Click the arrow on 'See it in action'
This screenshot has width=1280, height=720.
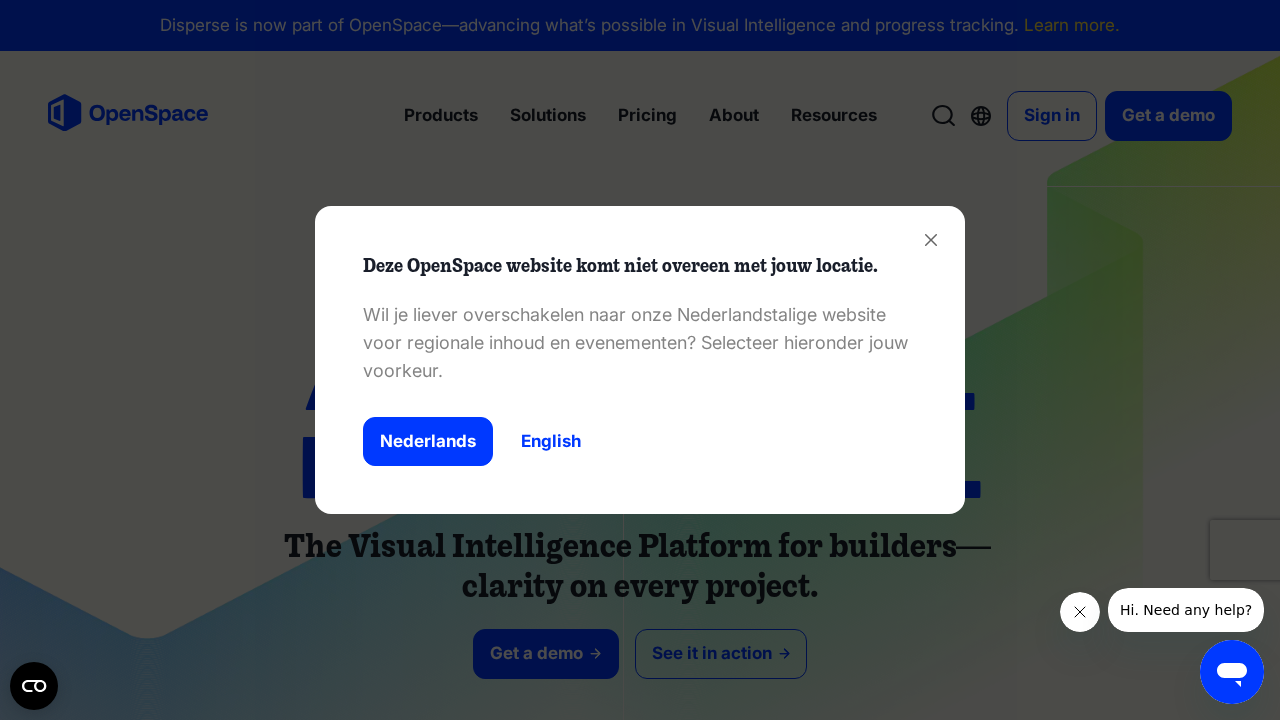click(x=782, y=653)
